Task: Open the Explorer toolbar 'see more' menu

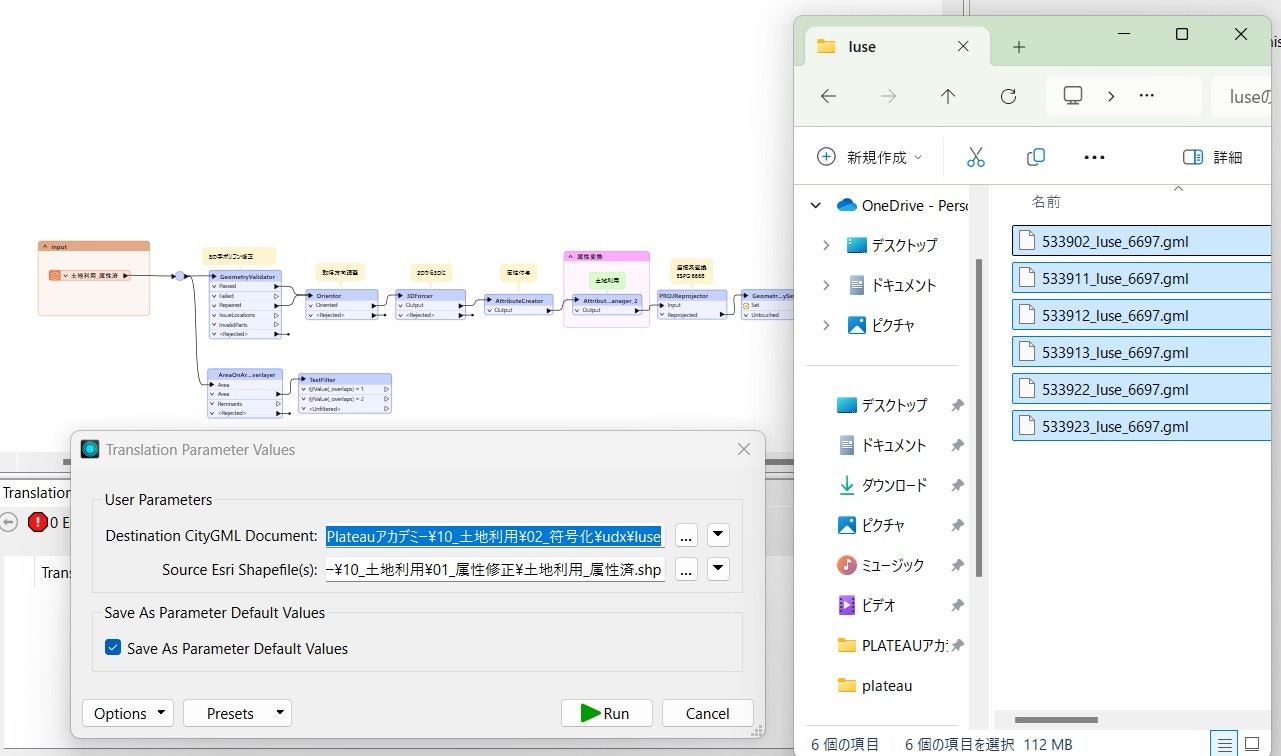Action: 1095,157
